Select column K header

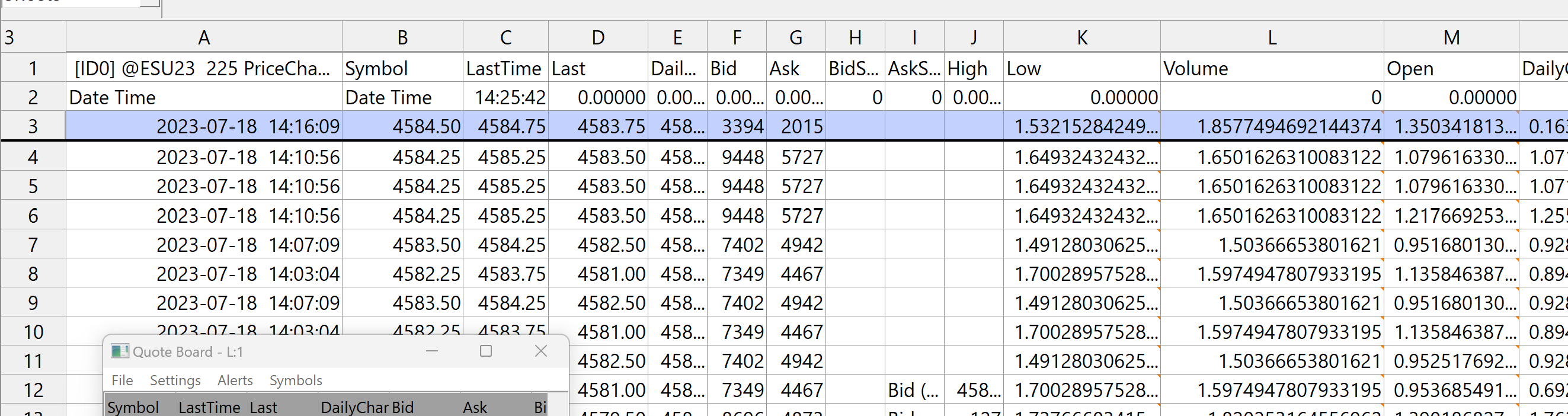coord(1081,38)
